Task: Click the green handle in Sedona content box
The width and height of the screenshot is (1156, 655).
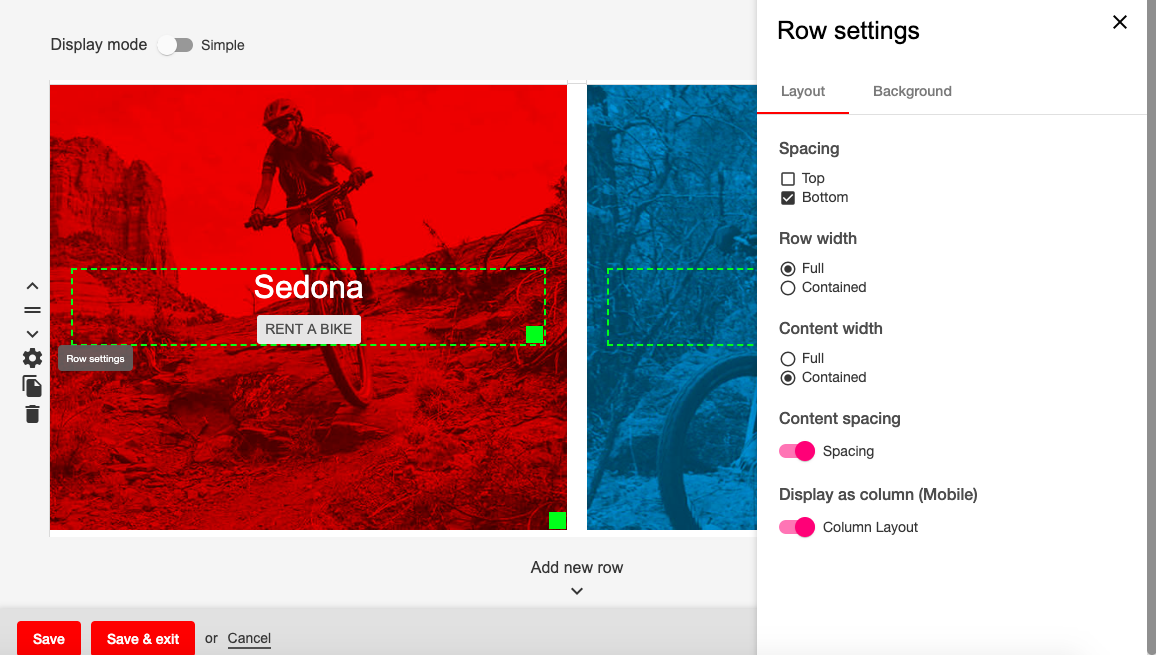Action: (535, 334)
